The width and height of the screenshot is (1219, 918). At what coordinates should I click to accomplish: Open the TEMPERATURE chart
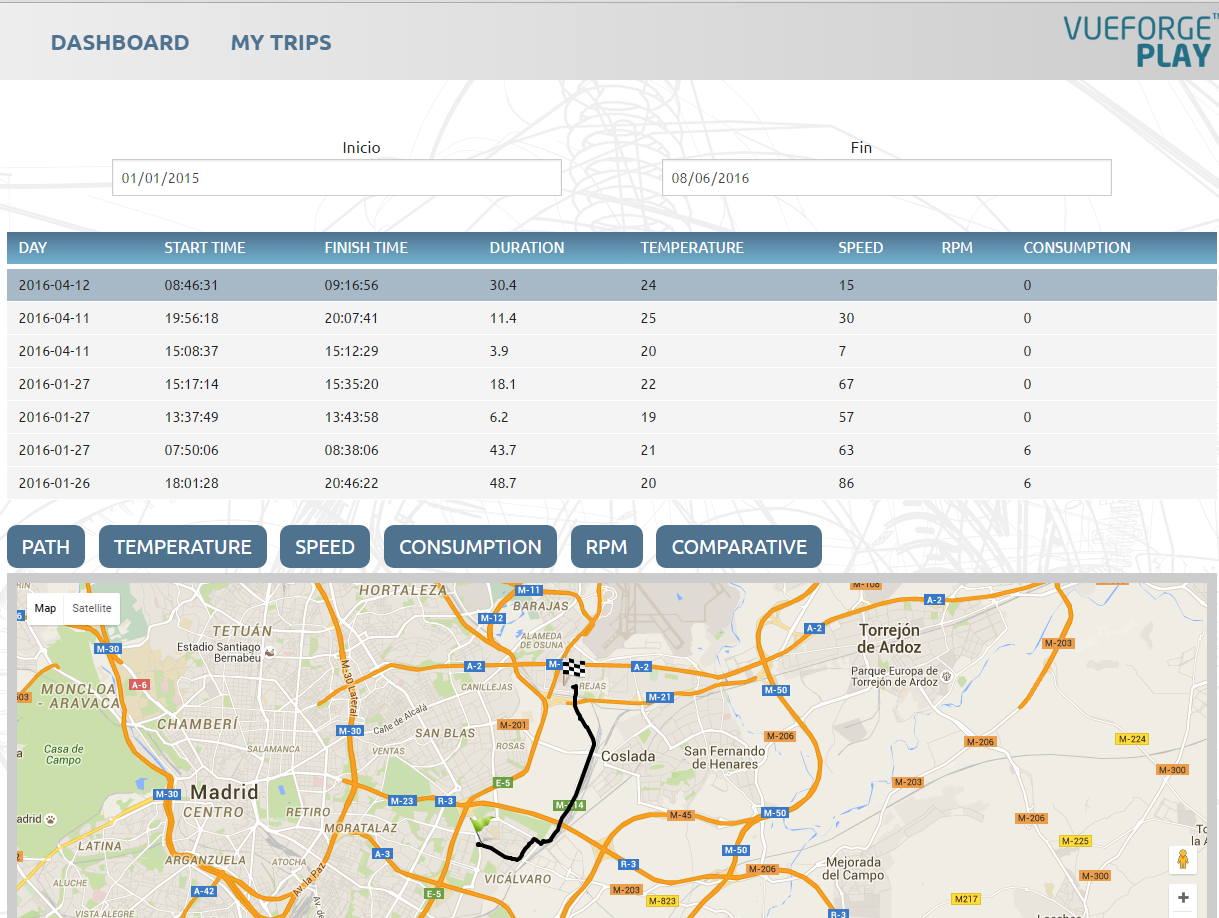183,547
